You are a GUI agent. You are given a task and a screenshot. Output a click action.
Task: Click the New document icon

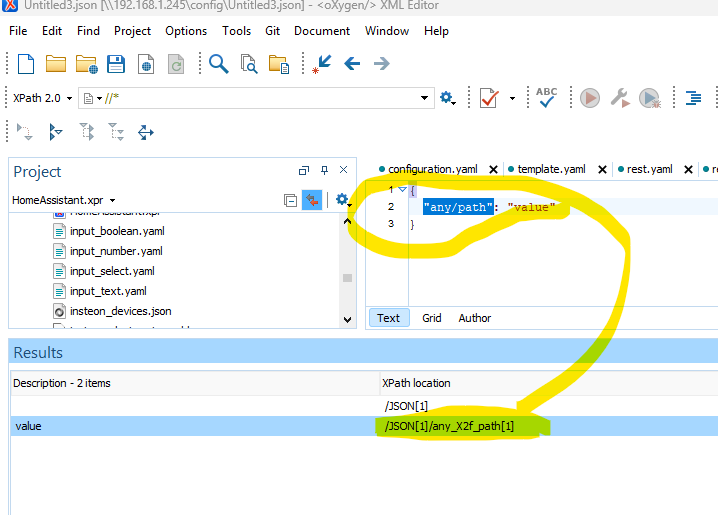[x=26, y=64]
